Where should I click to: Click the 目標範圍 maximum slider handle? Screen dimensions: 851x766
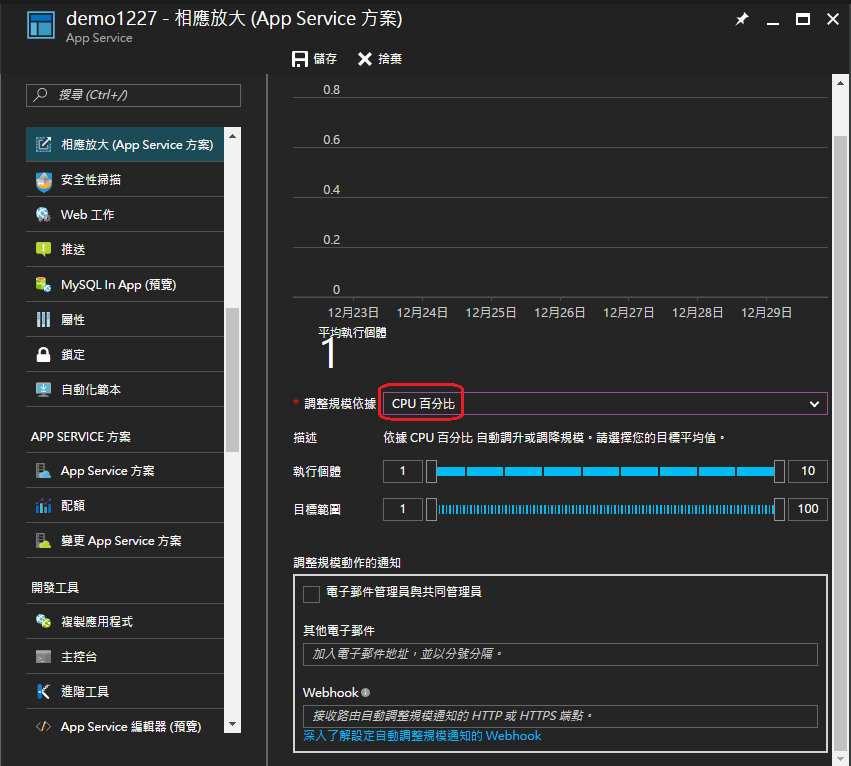click(x=779, y=509)
